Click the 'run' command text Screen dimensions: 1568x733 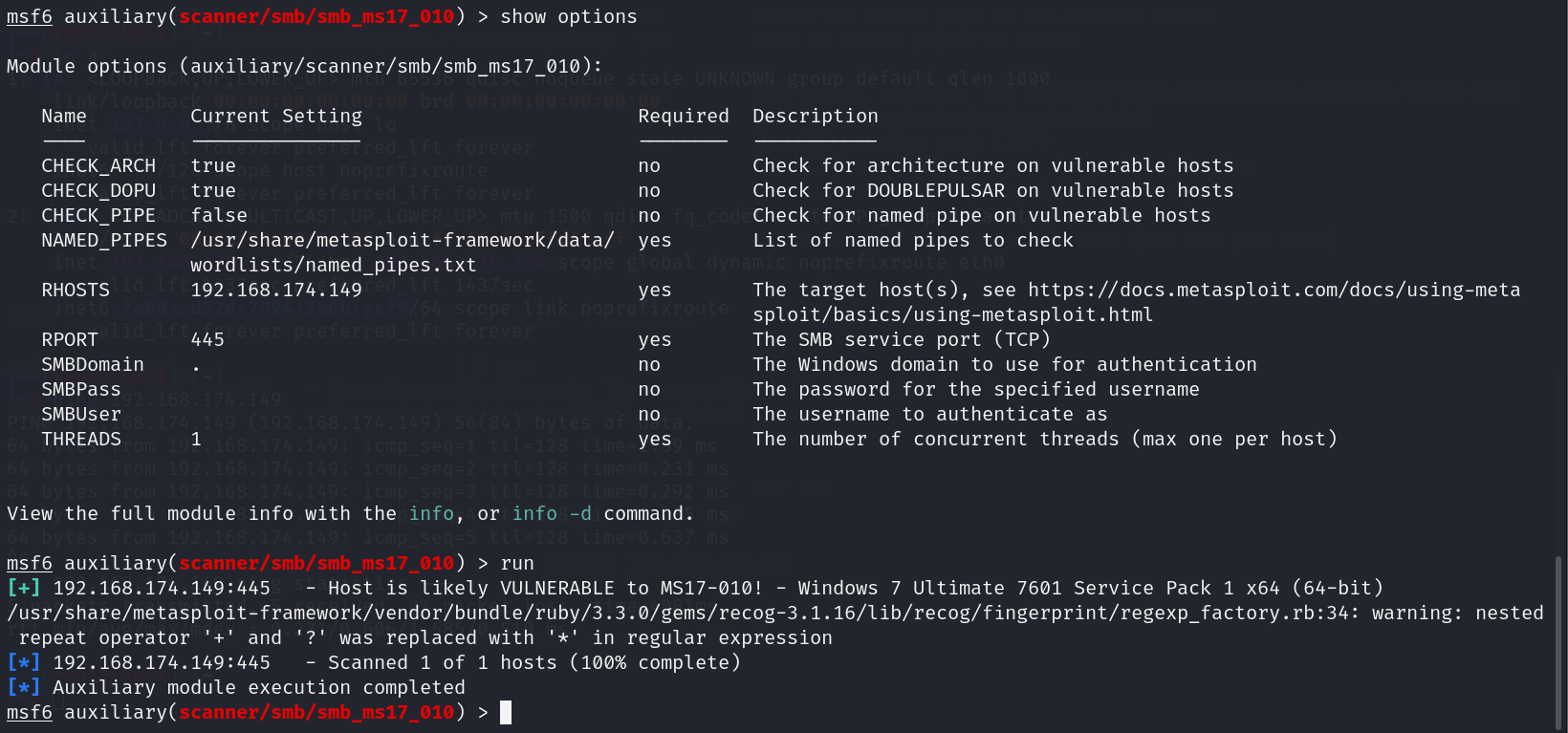coord(517,563)
